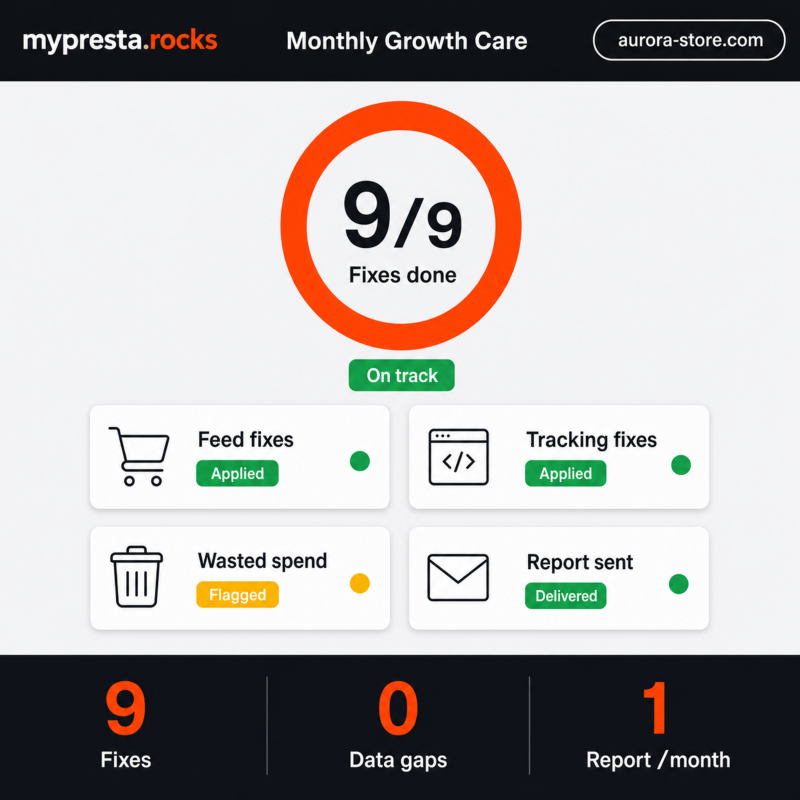Click the 1 Report /month stat
Image resolution: width=800 pixels, height=800 pixels.
658,724
